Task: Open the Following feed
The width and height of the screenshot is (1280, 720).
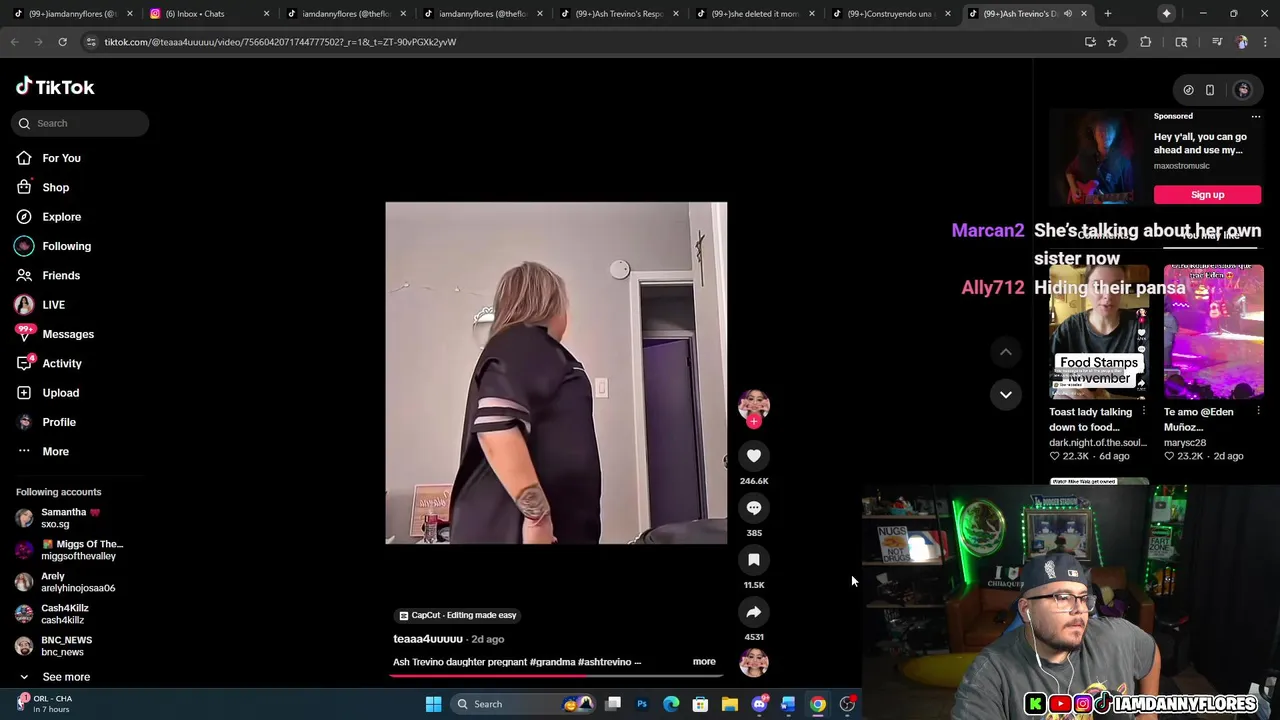Action: pyautogui.click(x=66, y=246)
